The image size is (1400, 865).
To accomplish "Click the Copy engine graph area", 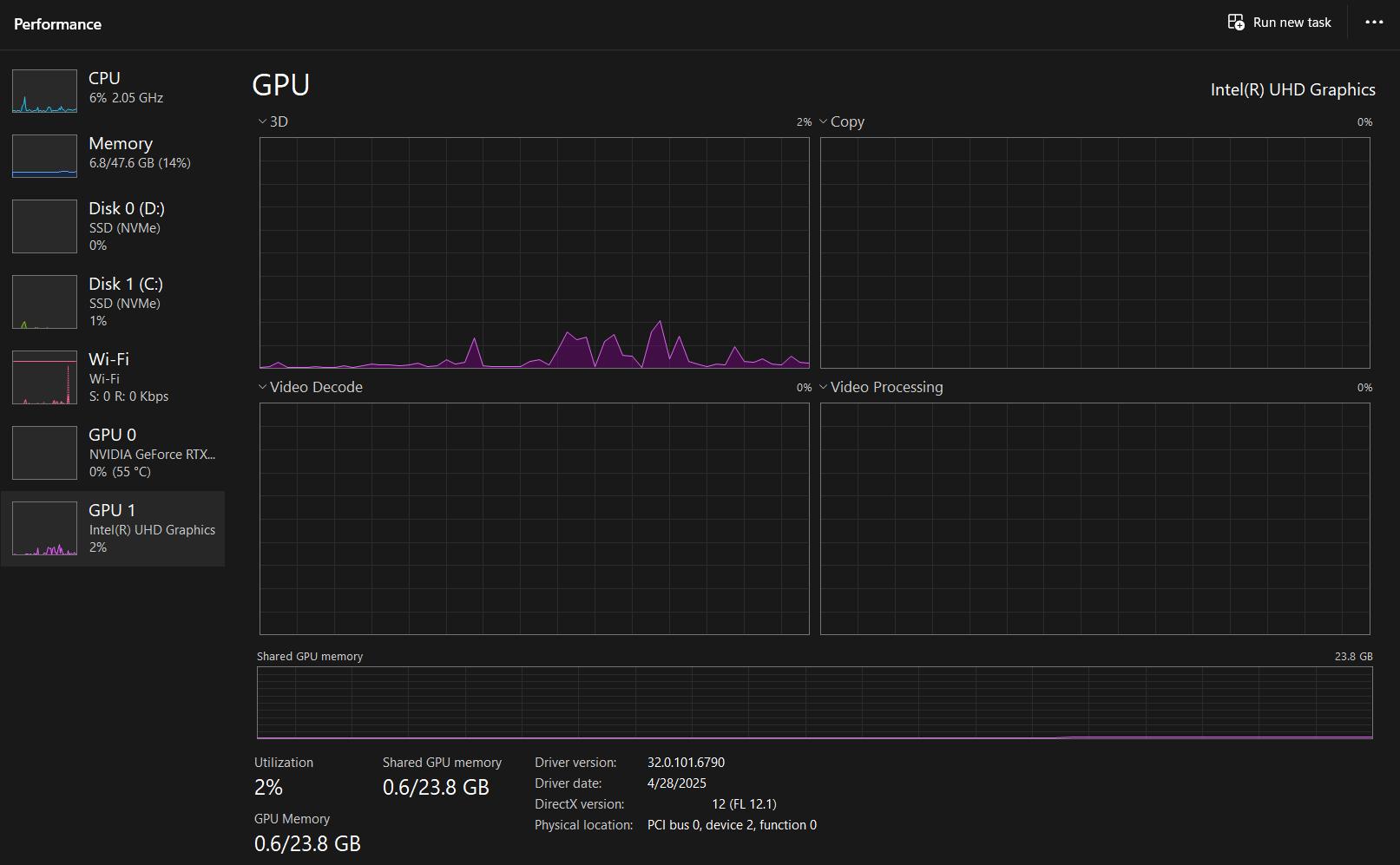I will coord(1094,252).
